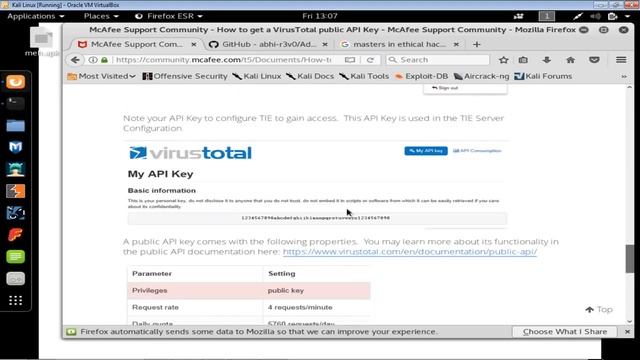Open Places menu in top bar
The image size is (640, 360).
pyautogui.click(x=101, y=16)
